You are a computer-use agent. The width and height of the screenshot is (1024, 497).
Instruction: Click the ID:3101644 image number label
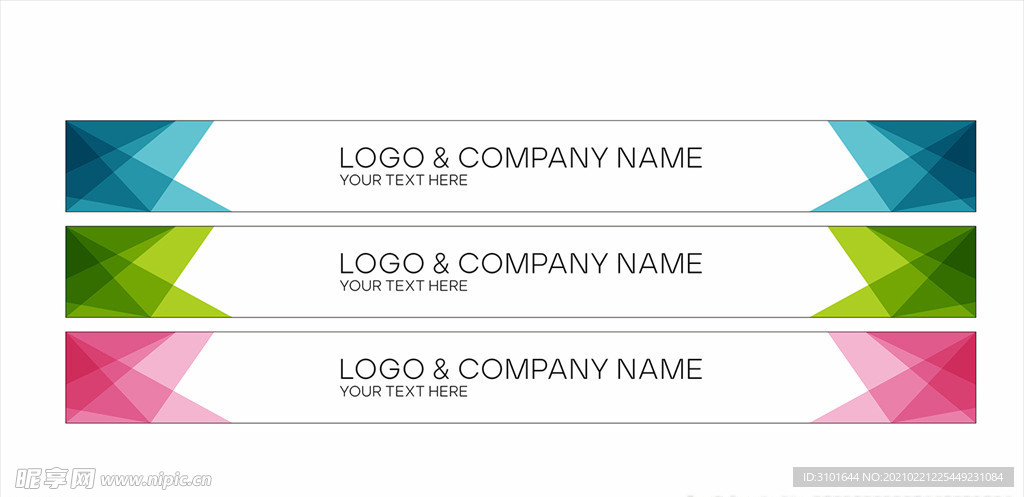904,477
